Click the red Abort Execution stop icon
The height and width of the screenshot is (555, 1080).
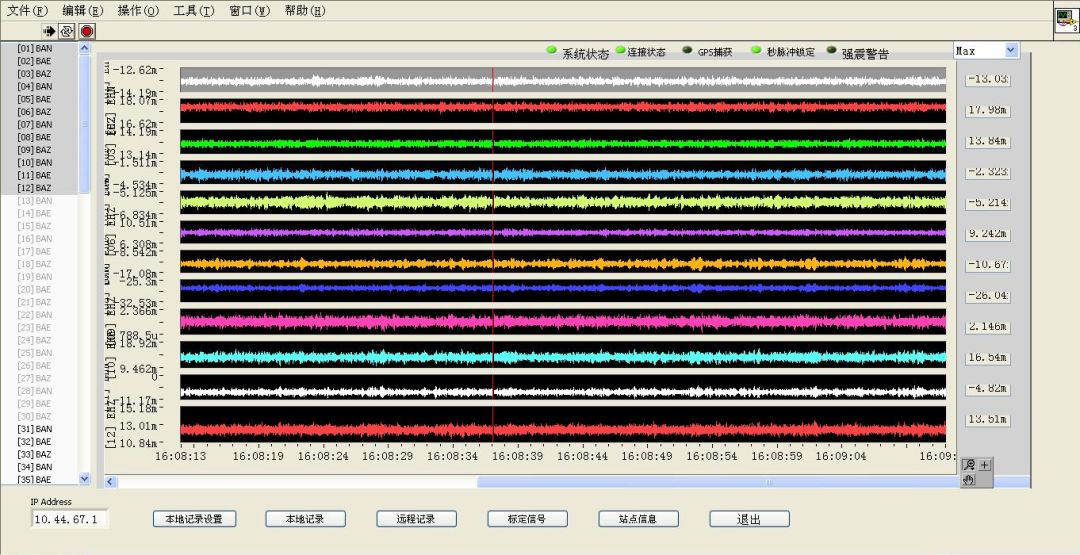tap(86, 31)
